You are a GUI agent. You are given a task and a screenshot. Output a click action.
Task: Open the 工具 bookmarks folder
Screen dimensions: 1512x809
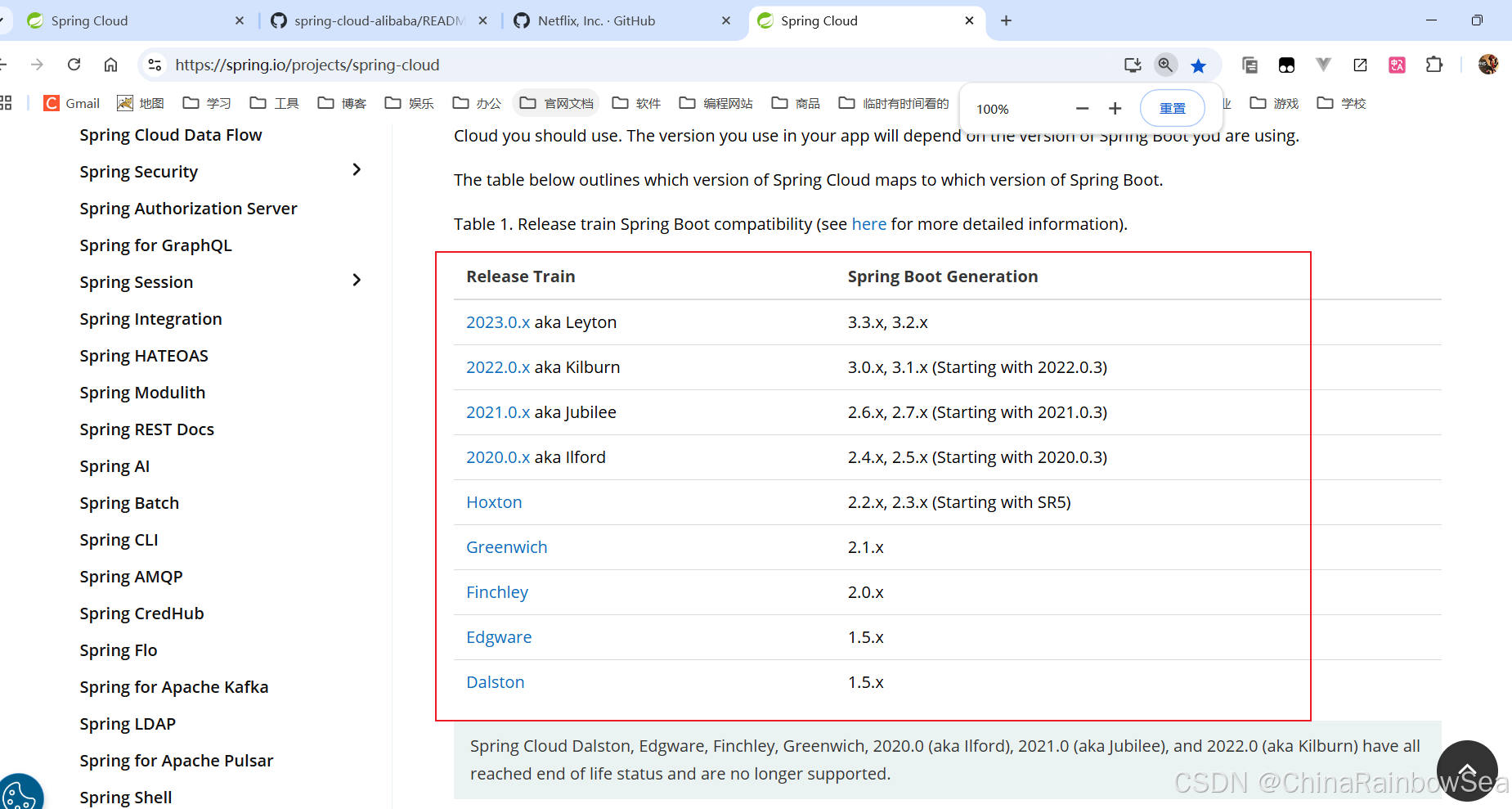point(275,103)
